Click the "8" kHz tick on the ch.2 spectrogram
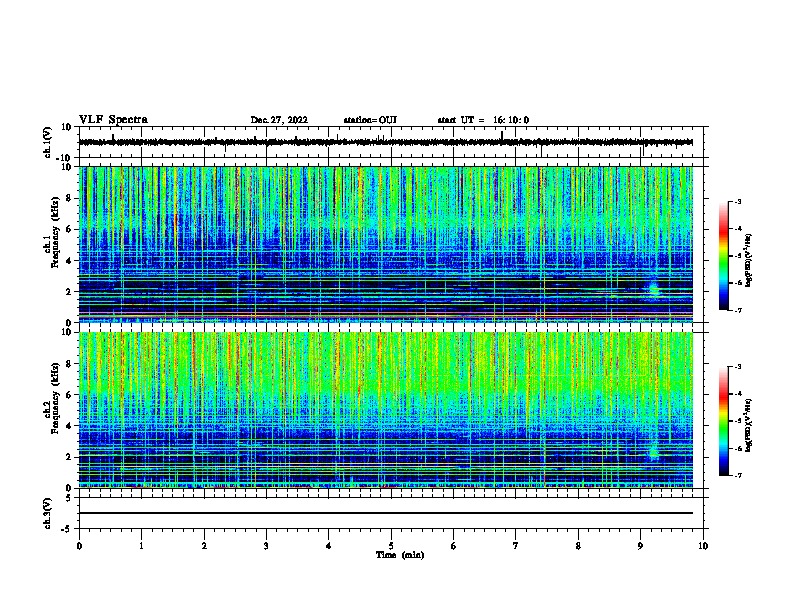 tap(69, 364)
